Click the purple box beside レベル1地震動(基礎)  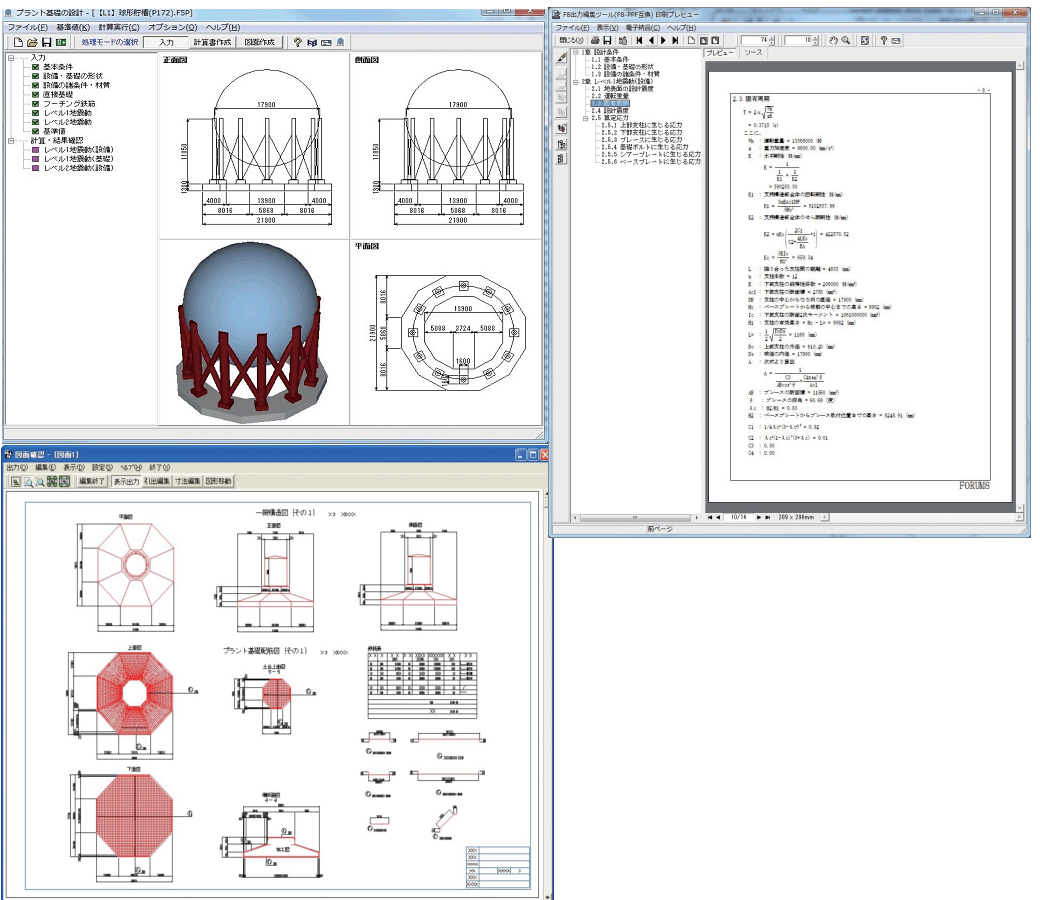point(36,159)
